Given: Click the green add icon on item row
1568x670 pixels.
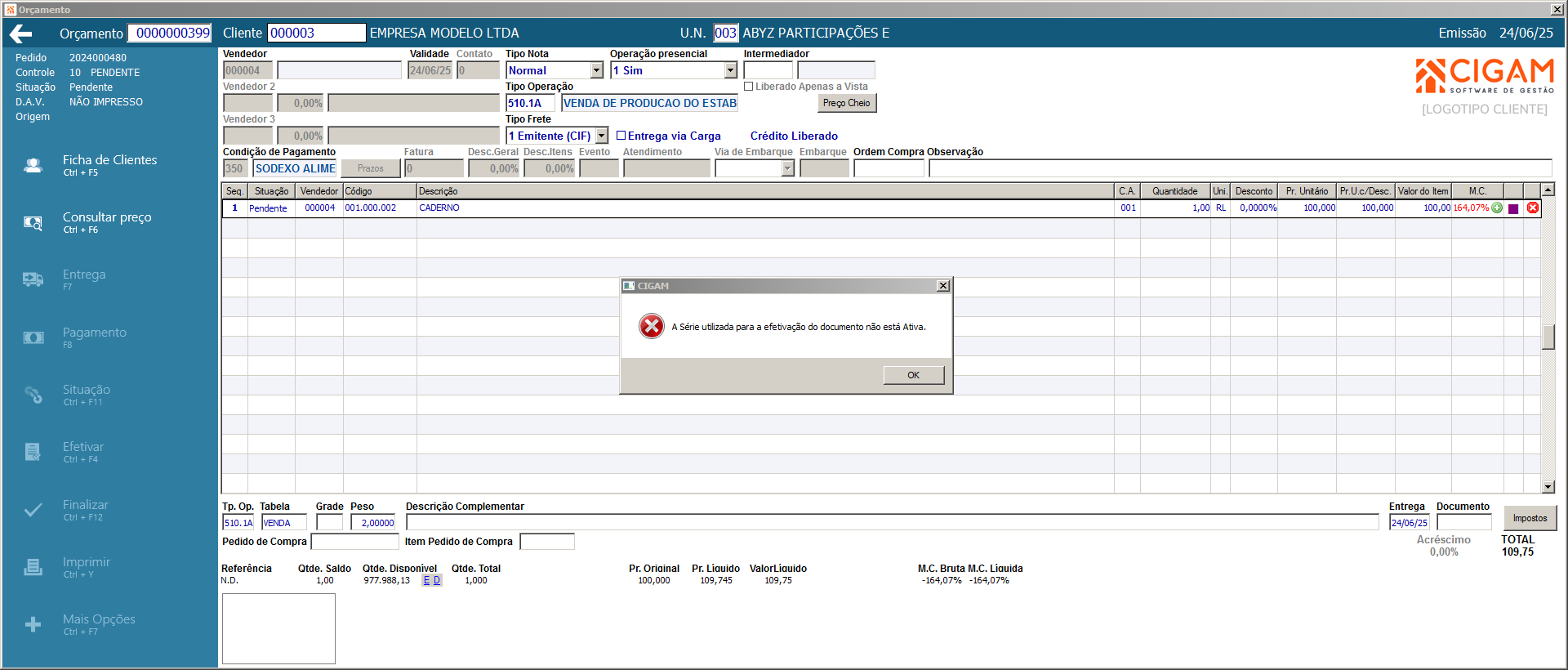Looking at the screenshot, I should tap(1497, 208).
